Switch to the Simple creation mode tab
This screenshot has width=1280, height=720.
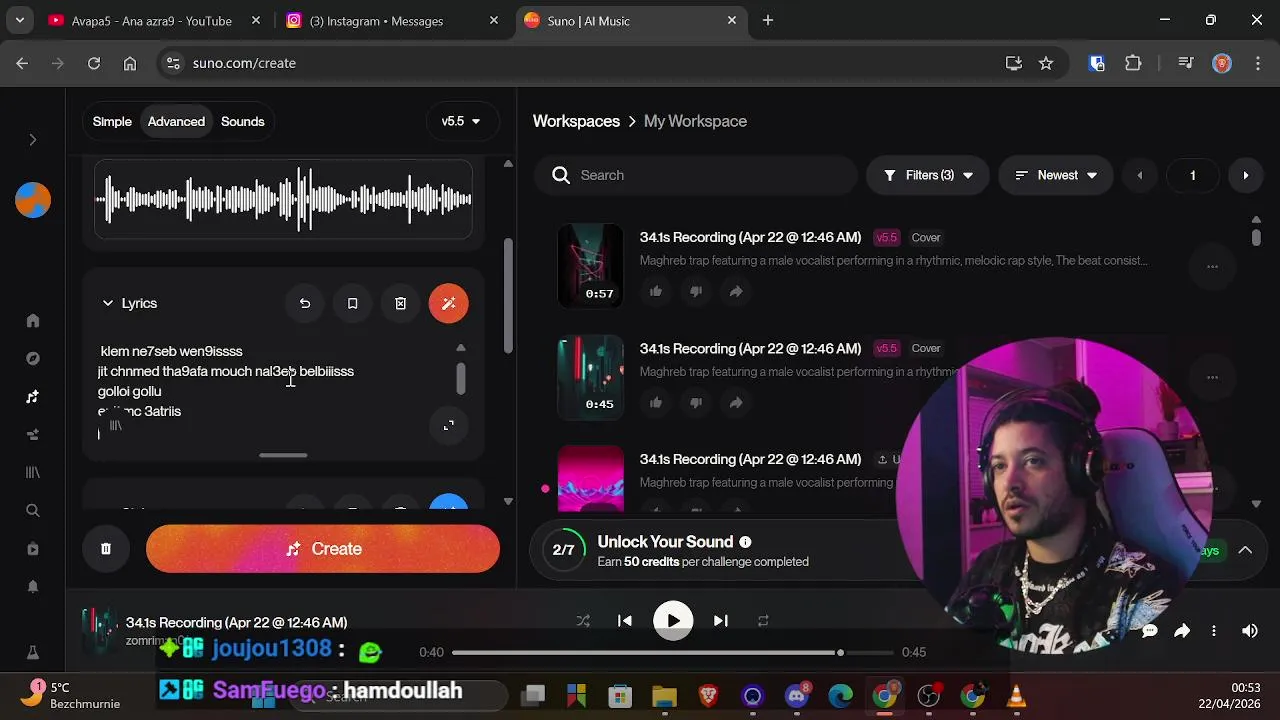coord(112,121)
